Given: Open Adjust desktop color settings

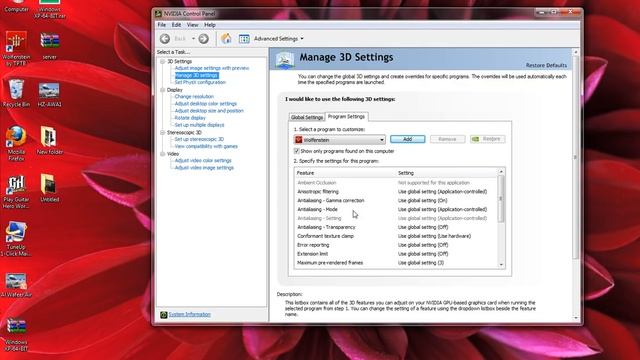Looking at the screenshot, I should pos(206,104).
